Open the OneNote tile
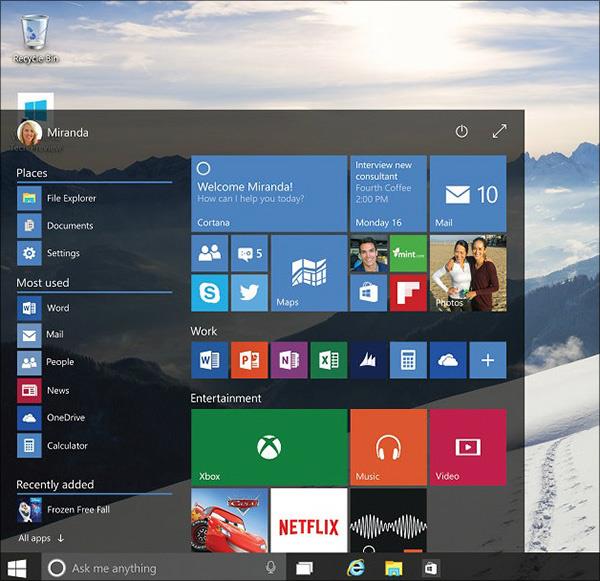Screen dimensions: 600x581 289,360
